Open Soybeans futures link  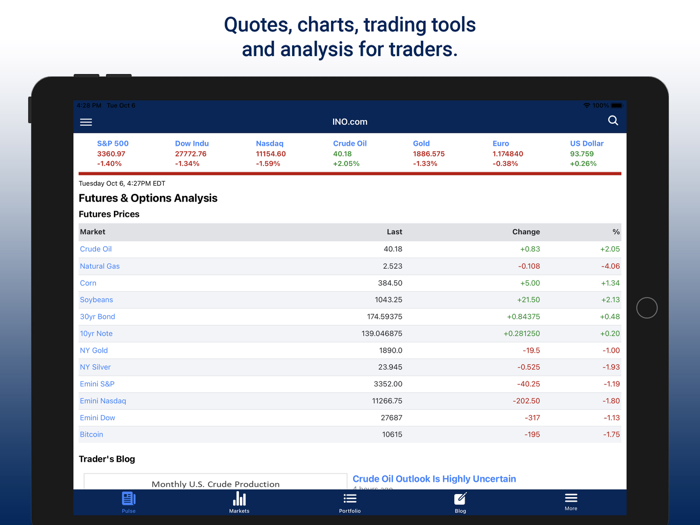pos(96,300)
